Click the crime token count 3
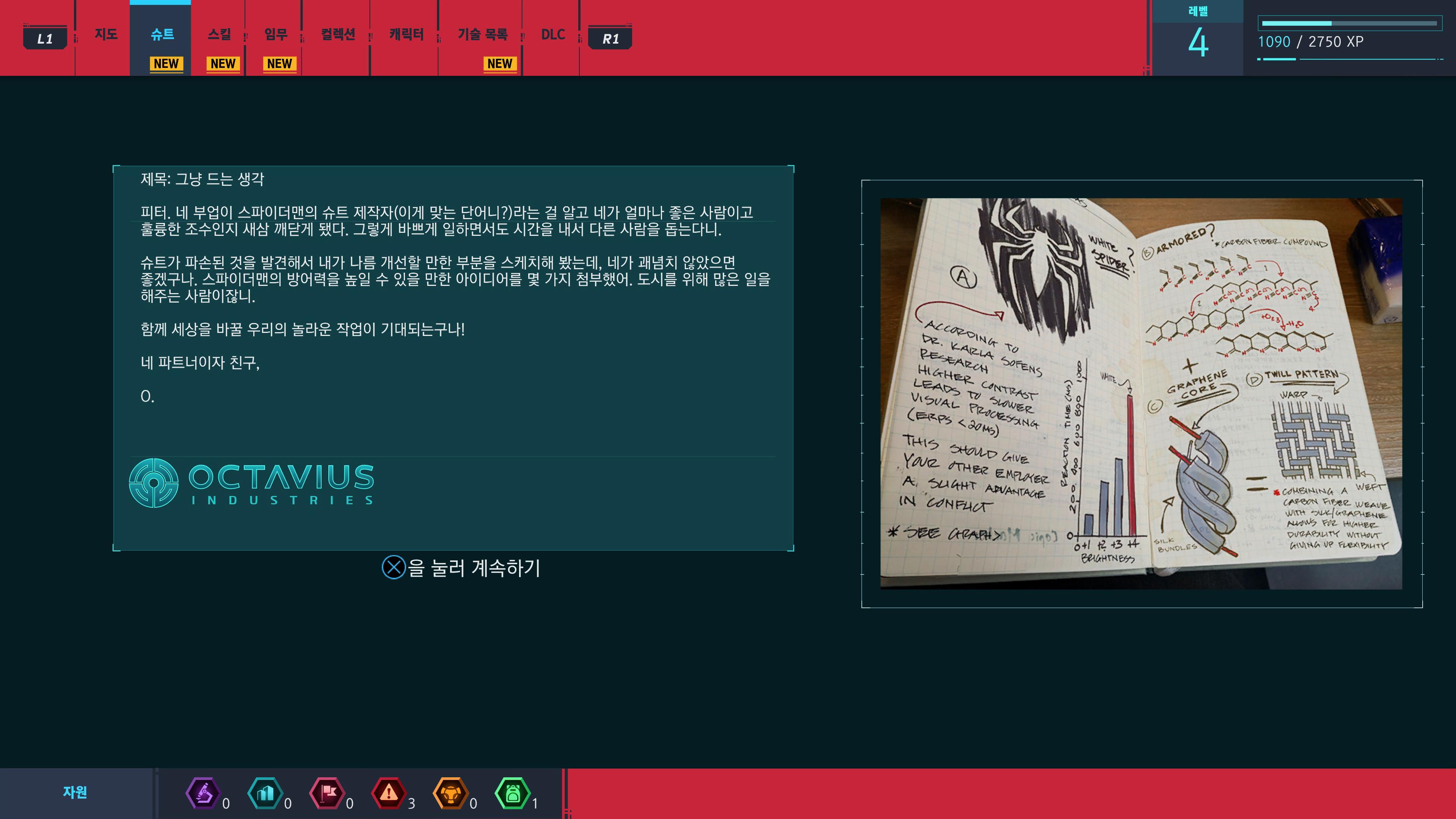 pos(411,803)
